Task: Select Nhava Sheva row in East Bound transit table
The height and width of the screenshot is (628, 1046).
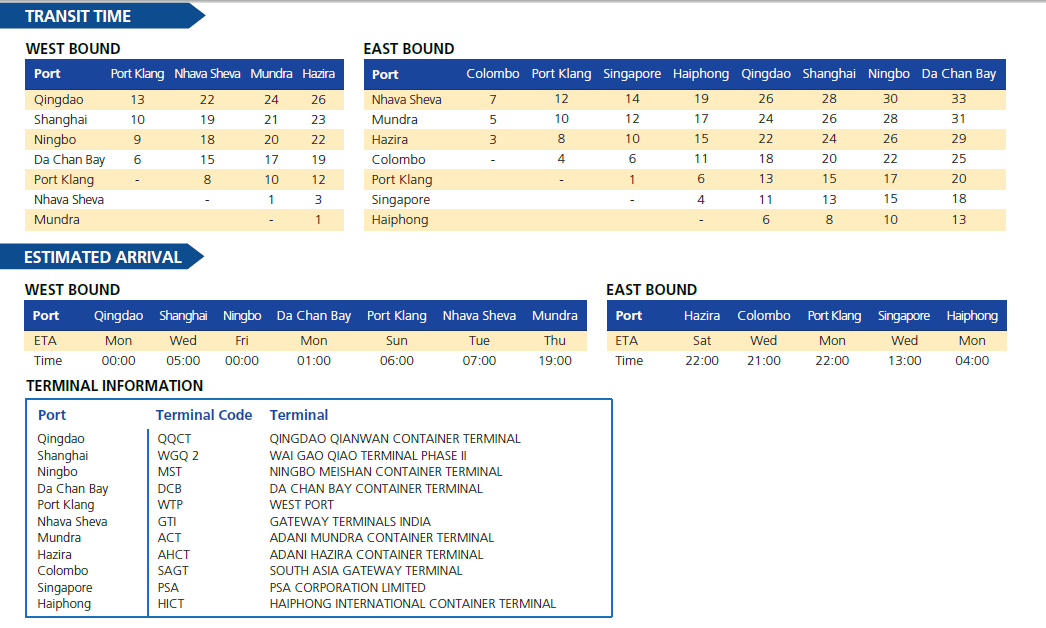Action: coord(406,99)
